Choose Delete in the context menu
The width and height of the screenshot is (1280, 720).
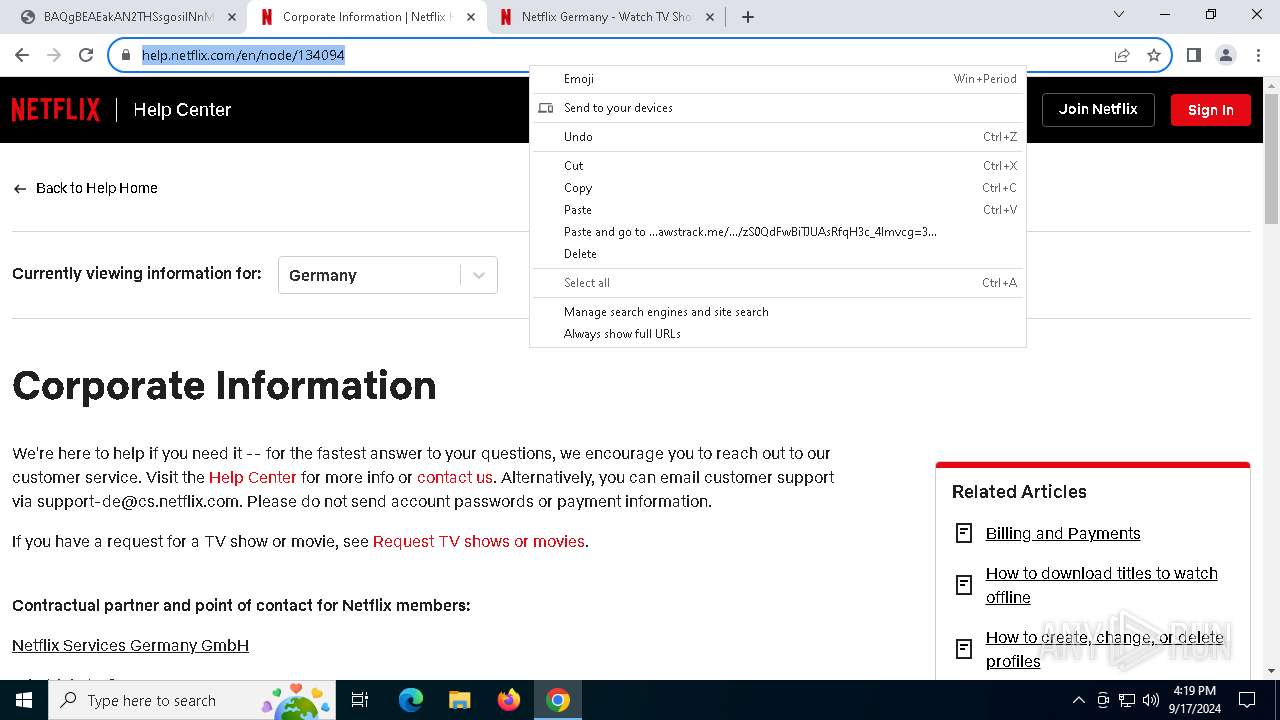[x=777, y=254]
